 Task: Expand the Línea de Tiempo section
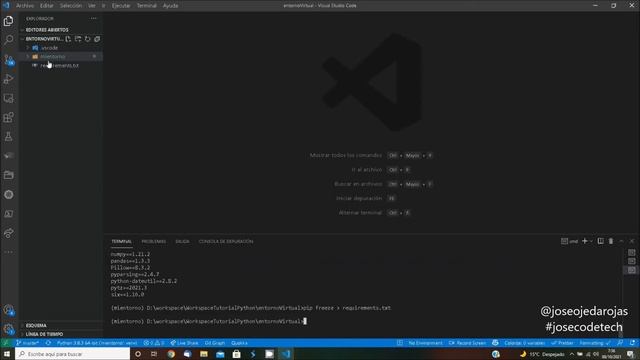coord(61,334)
